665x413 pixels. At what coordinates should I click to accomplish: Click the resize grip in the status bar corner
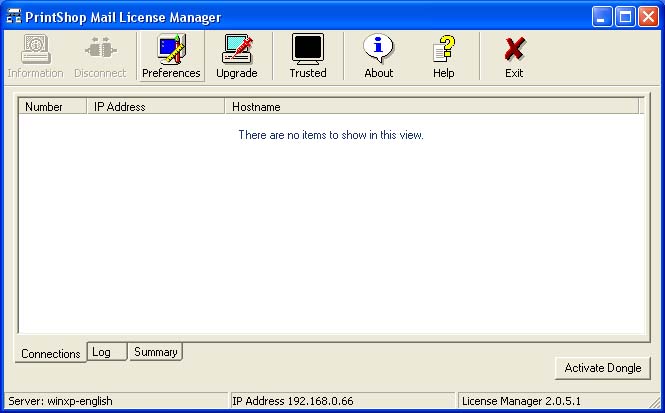point(655,402)
